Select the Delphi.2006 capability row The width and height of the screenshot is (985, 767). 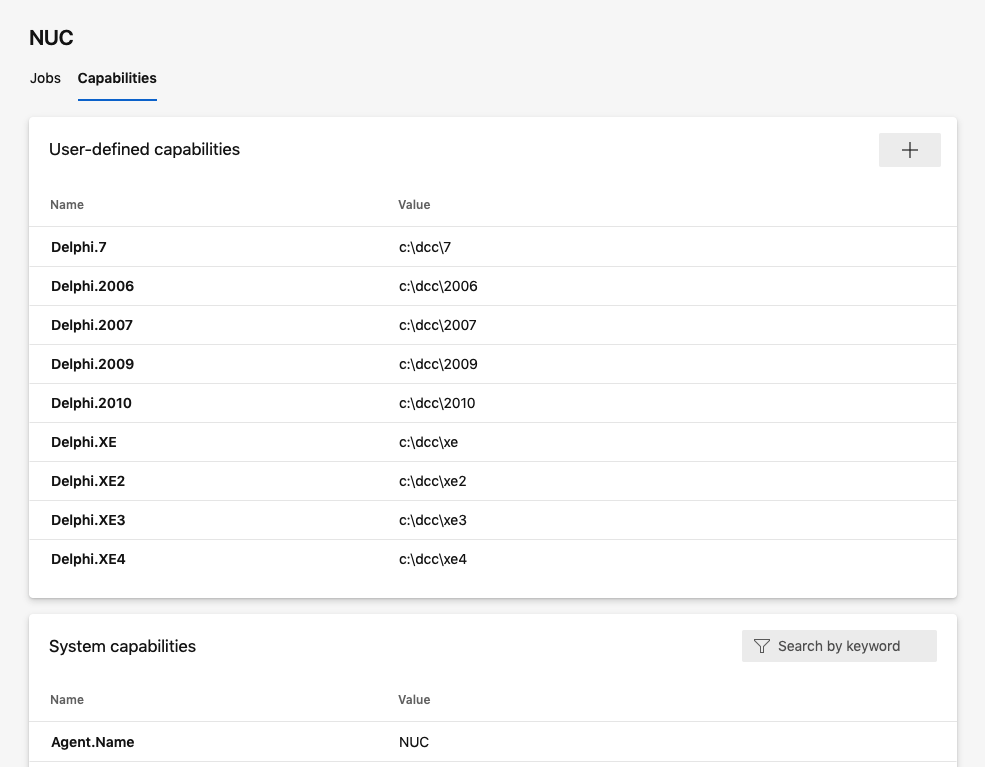(492, 286)
